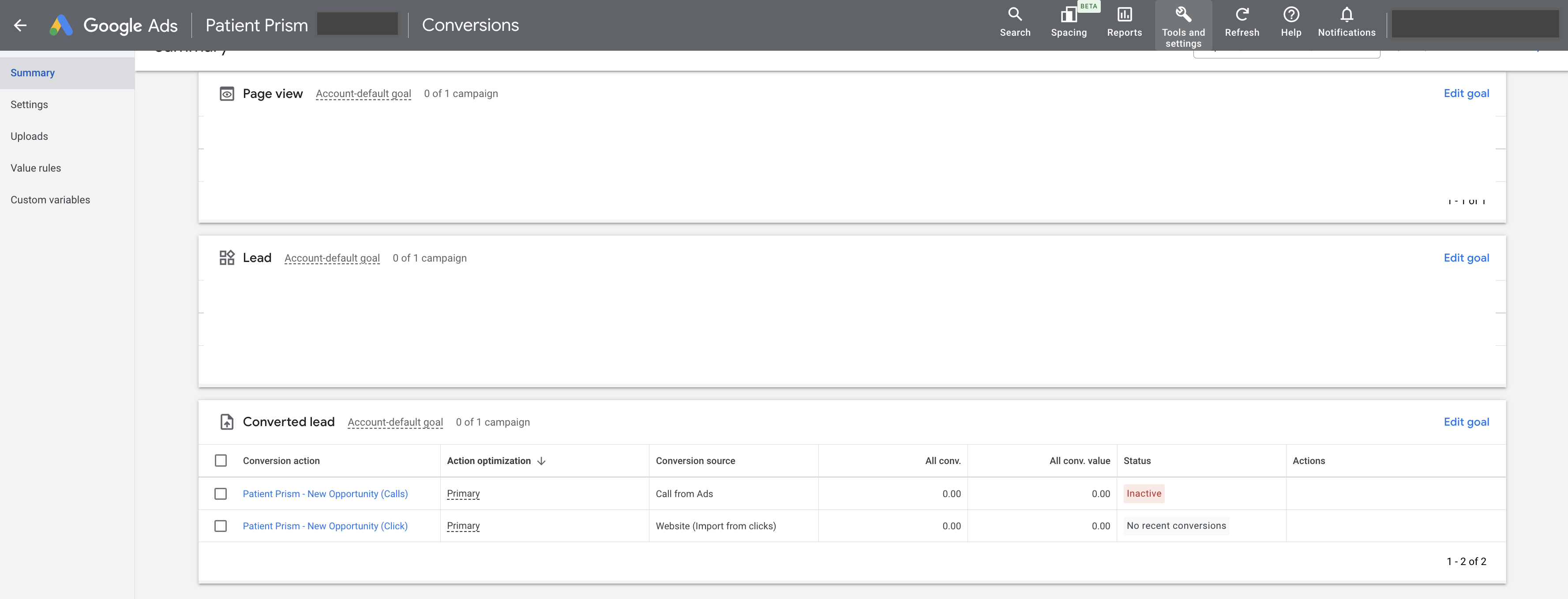The image size is (1568, 599).
Task: Open the Uploads sidebar item
Action: (x=67, y=136)
